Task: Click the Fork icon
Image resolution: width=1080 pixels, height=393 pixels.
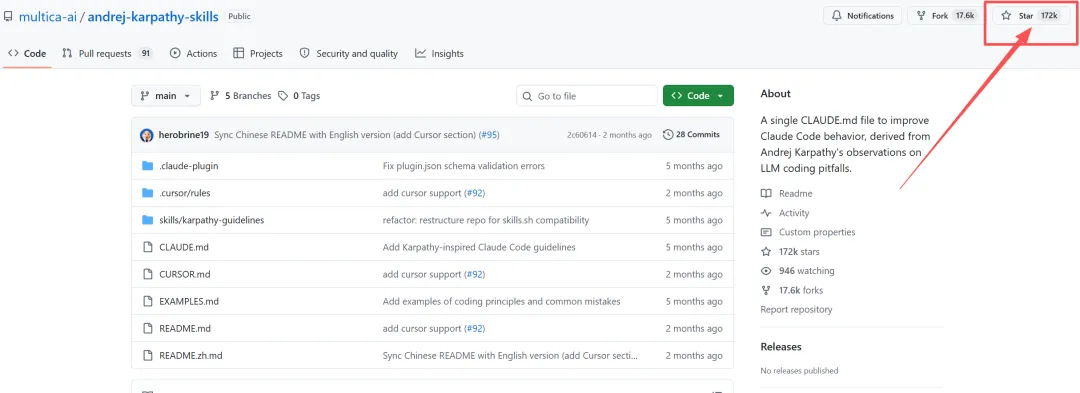Action: [x=921, y=16]
